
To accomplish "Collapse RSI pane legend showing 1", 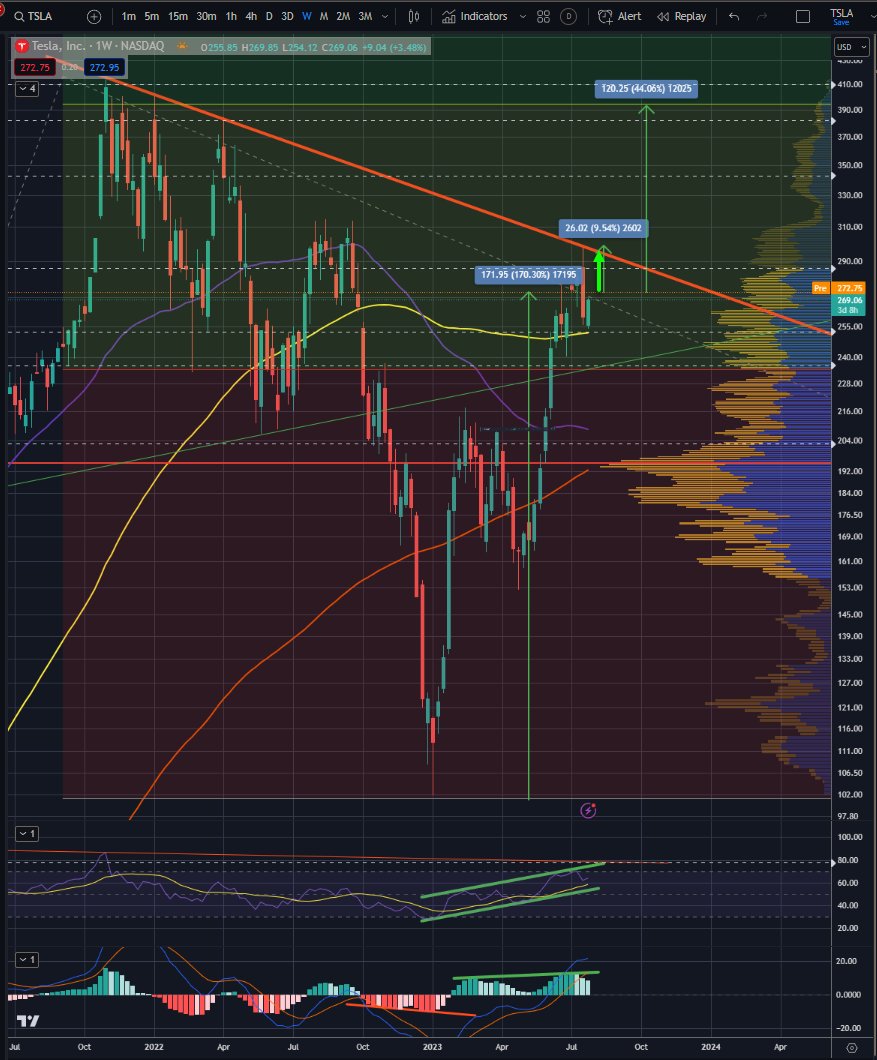I will [26, 834].
